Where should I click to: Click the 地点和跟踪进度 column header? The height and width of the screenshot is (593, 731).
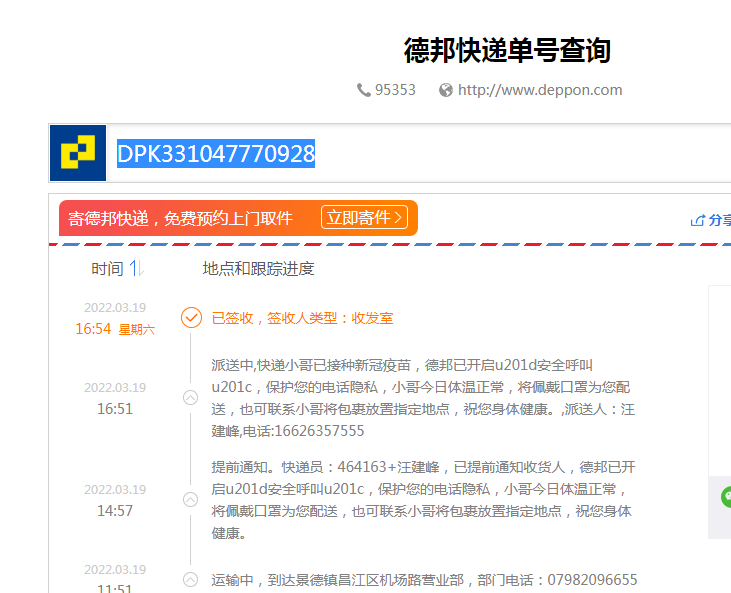258,269
